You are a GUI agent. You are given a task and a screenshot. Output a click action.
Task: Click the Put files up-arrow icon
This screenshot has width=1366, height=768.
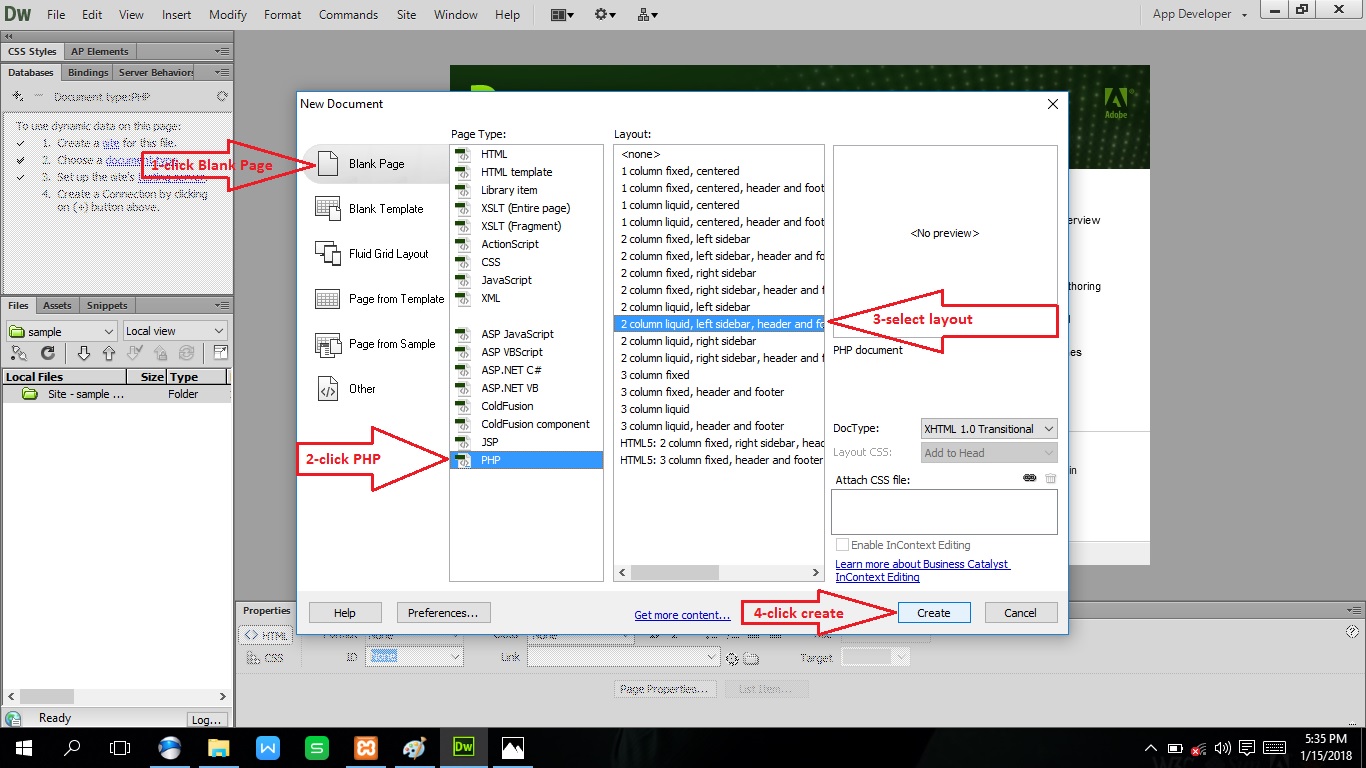(x=109, y=353)
